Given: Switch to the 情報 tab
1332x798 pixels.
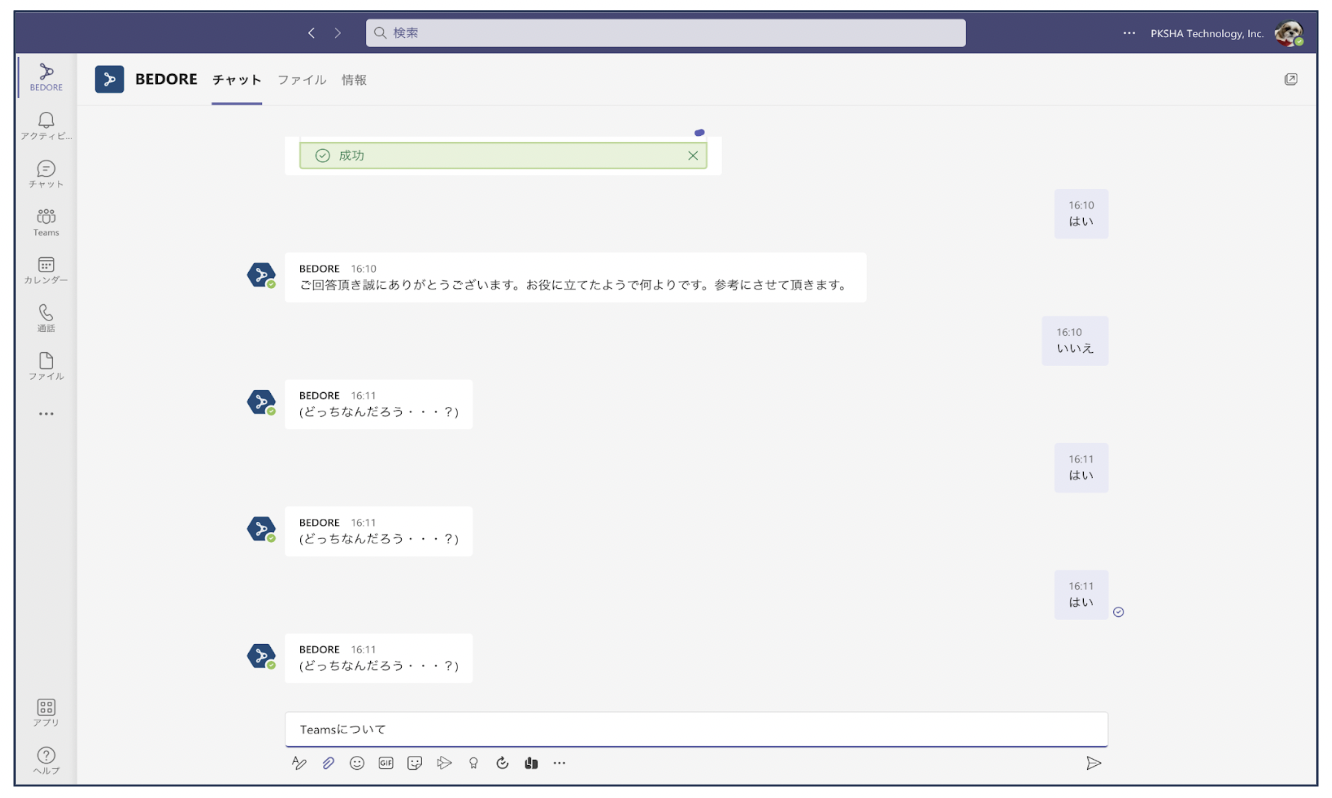Looking at the screenshot, I should 354,80.
